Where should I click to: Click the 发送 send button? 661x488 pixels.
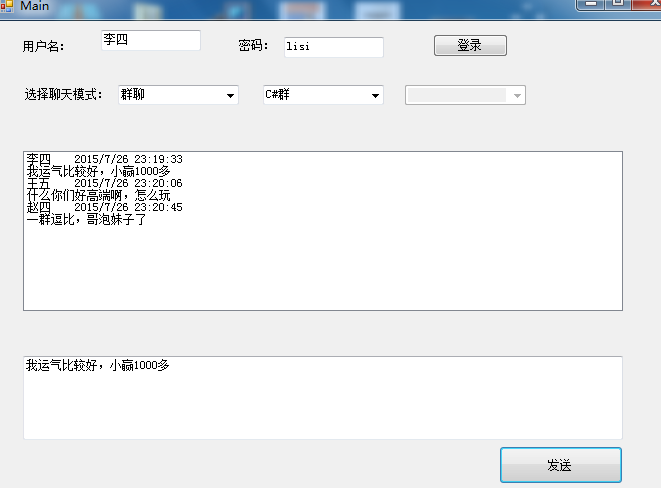[x=561, y=465]
